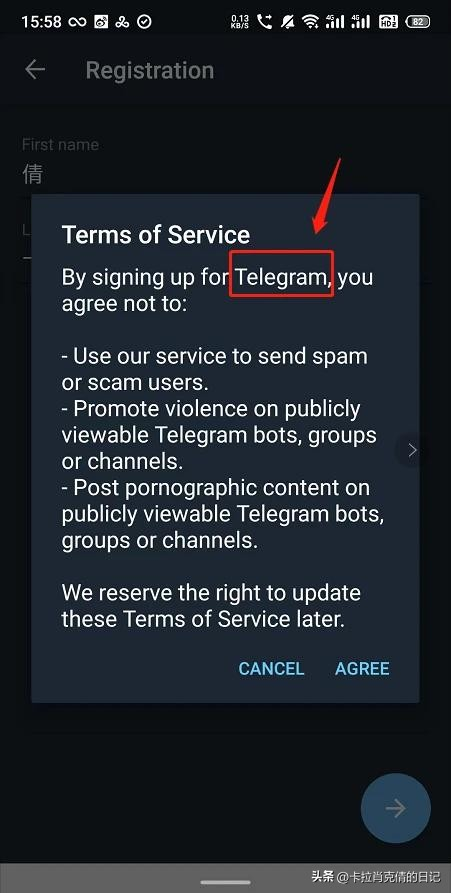Tap the Weibo icon in the status bar
This screenshot has width=451, height=893.
101,22
